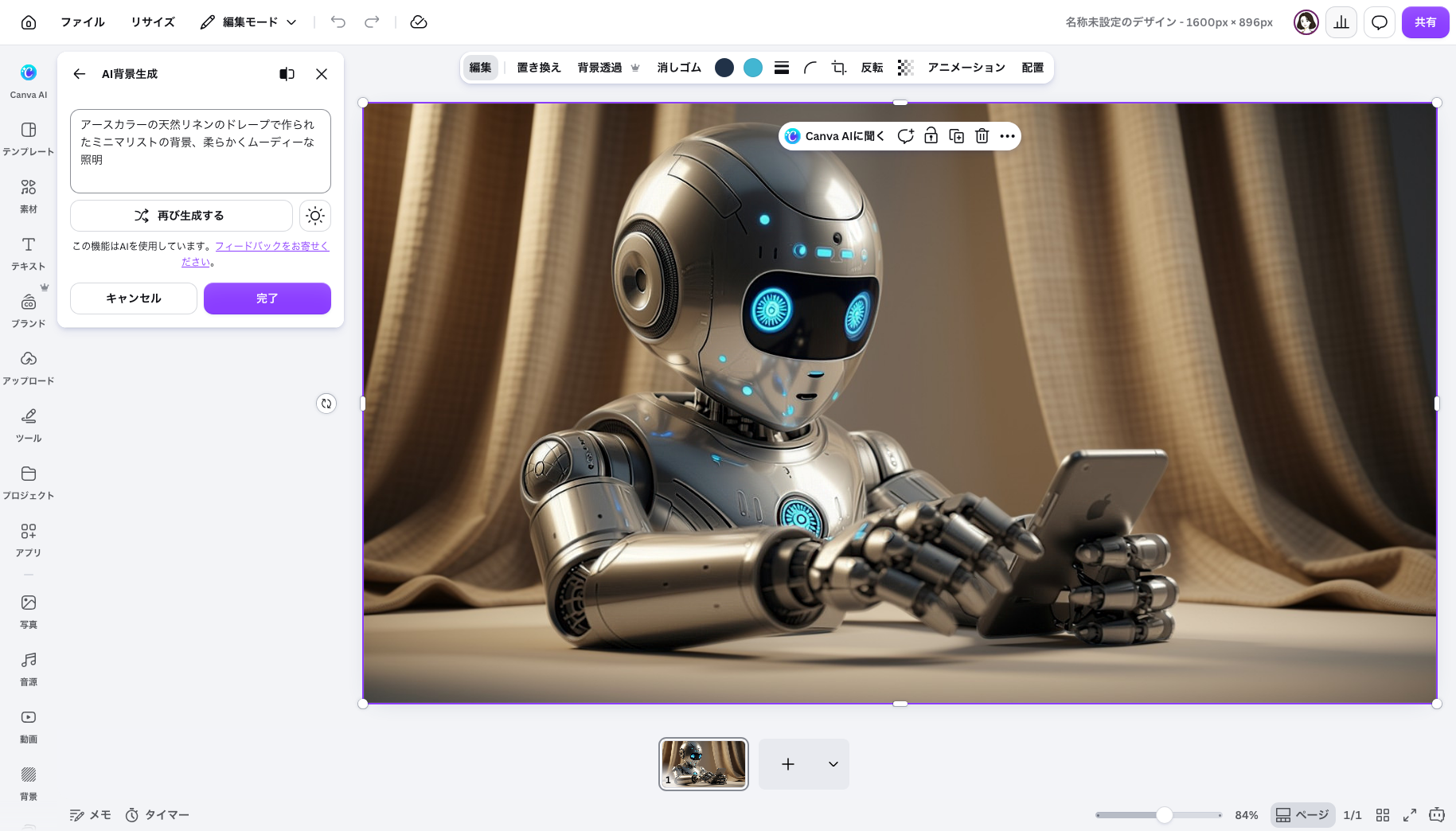Edit the AI background prompt text
Image resolution: width=1456 pixels, height=831 pixels.
point(201,151)
